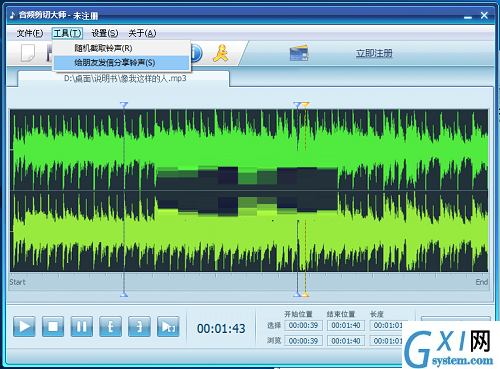This screenshot has width=500, height=369.
Task: Open the blue info icon in the toolbar
Action: [x=196, y=53]
